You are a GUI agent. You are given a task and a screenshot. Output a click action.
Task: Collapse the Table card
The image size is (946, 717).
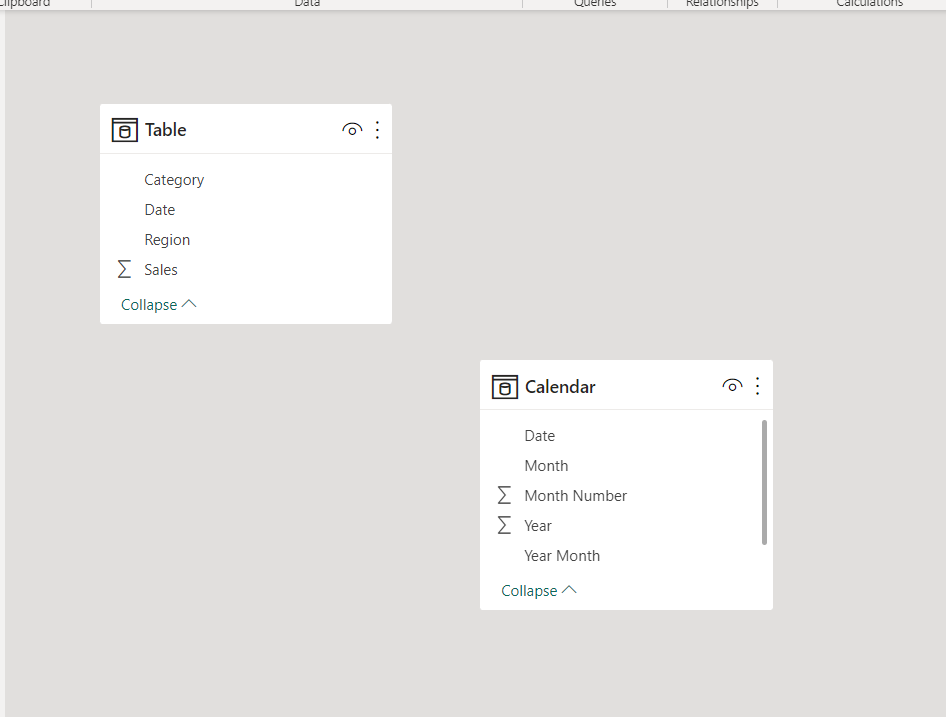(159, 305)
